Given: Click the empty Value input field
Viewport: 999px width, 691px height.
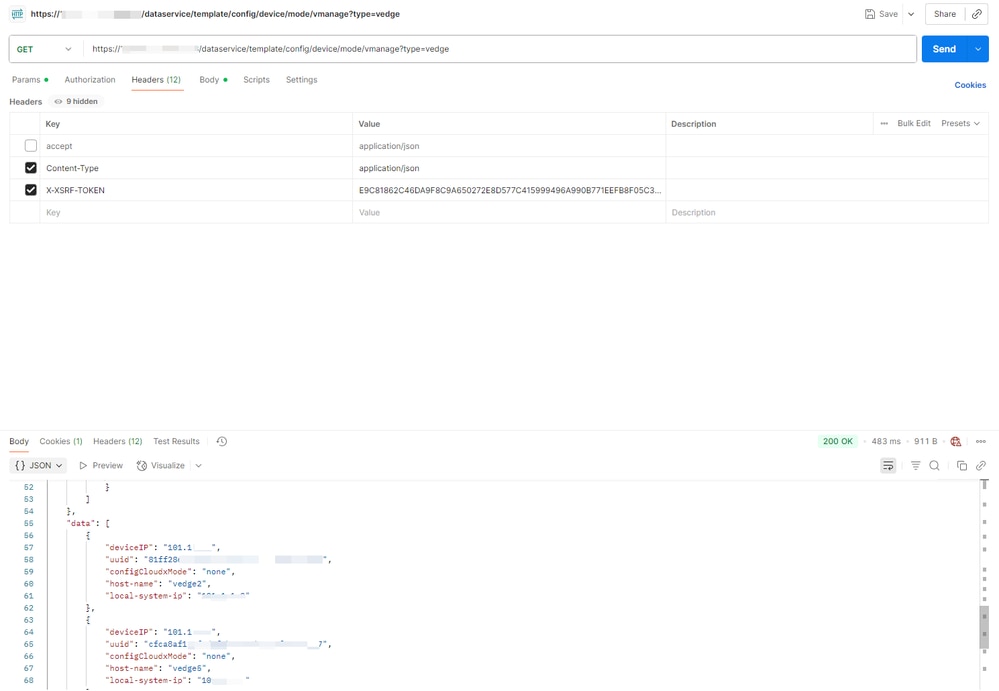Looking at the screenshot, I should tap(509, 212).
